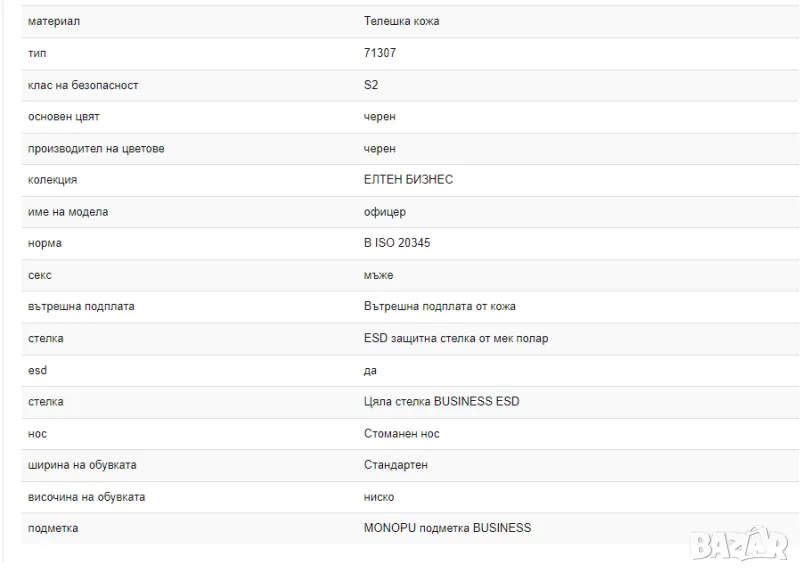Screen dimensions: 800x573
Task: Select the 'ЕЛТЕН БИЗНЕС' collection value
Action: (x=408, y=180)
